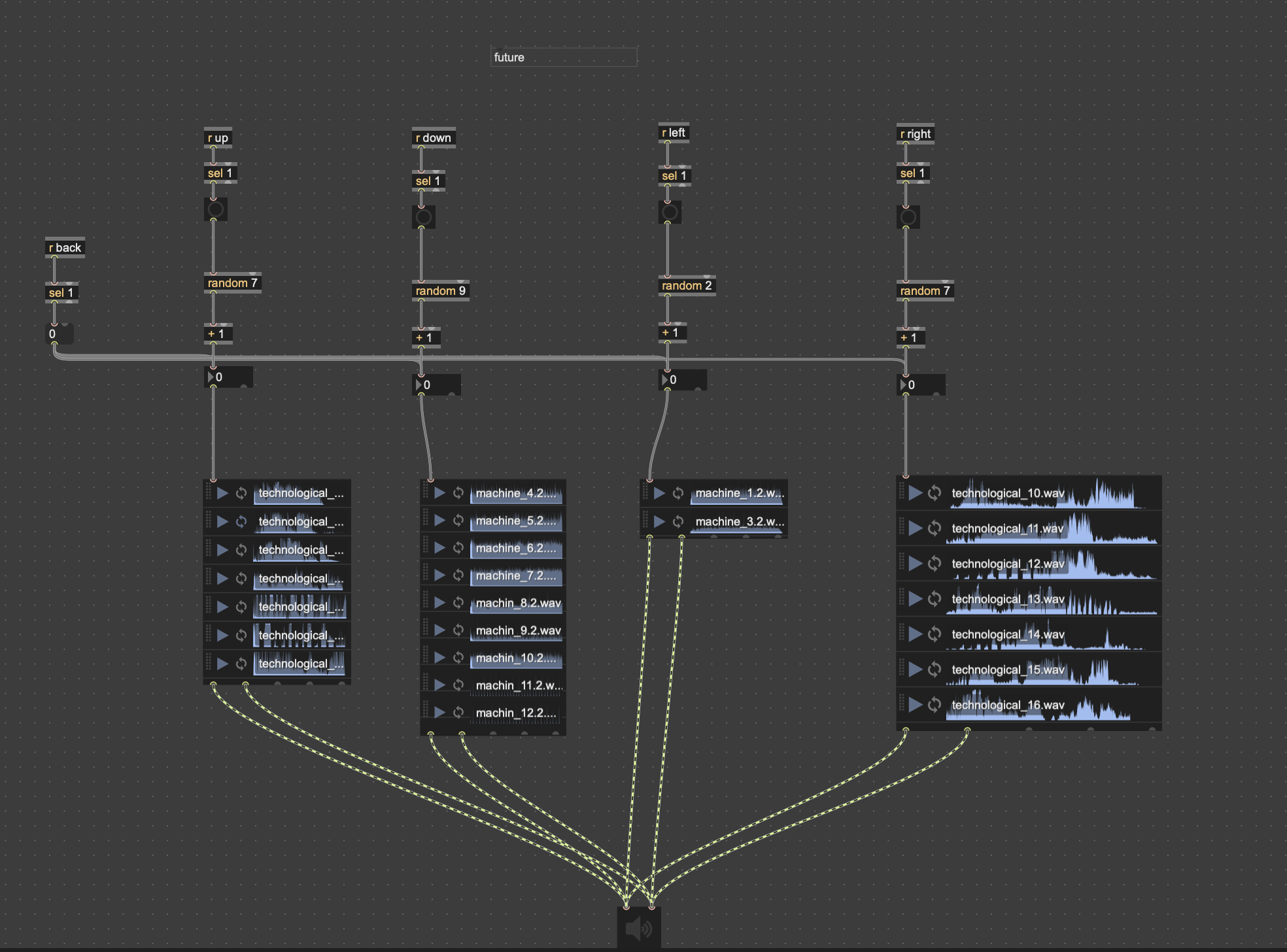Trigger bang button under r left
Viewport: 1287px width, 952px height.
[670, 212]
